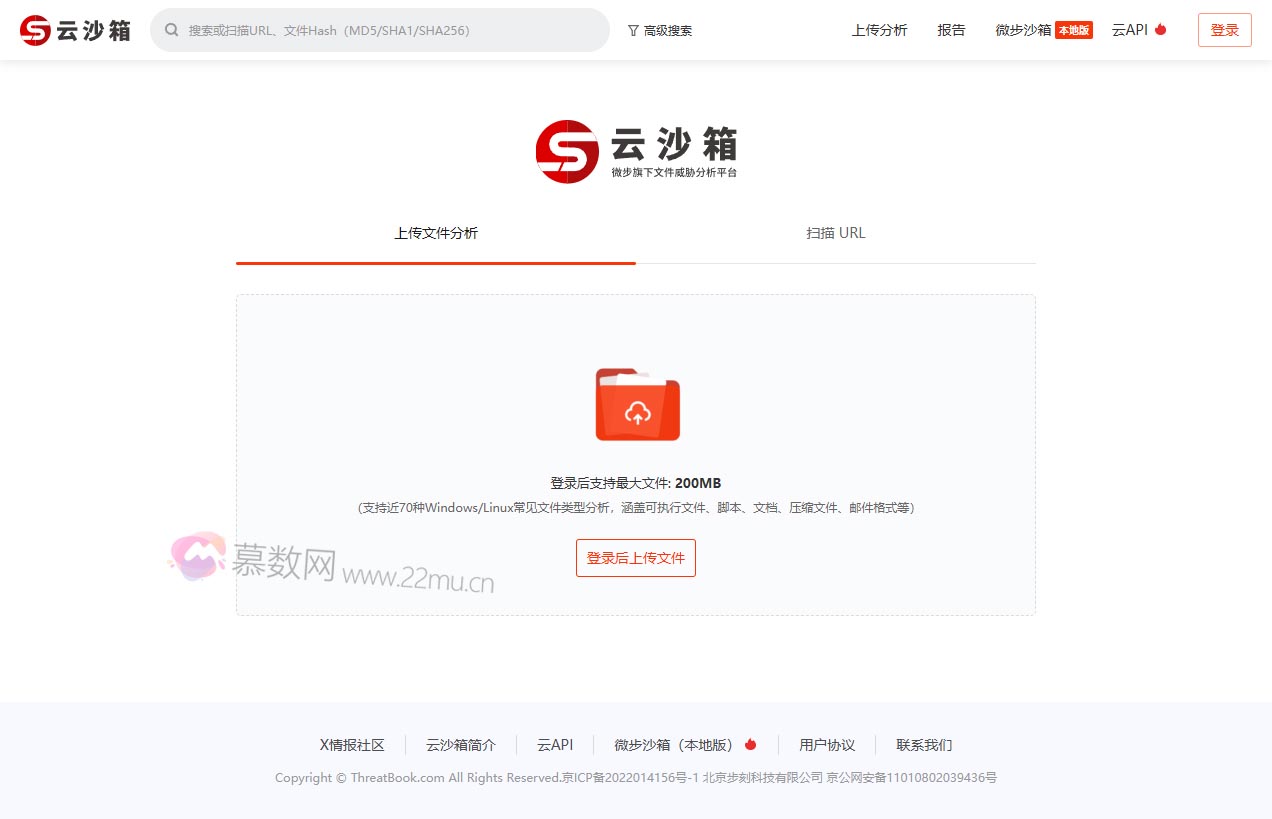Switch to the 扫描 URL tab
This screenshot has width=1272, height=819.
pyautogui.click(x=836, y=233)
